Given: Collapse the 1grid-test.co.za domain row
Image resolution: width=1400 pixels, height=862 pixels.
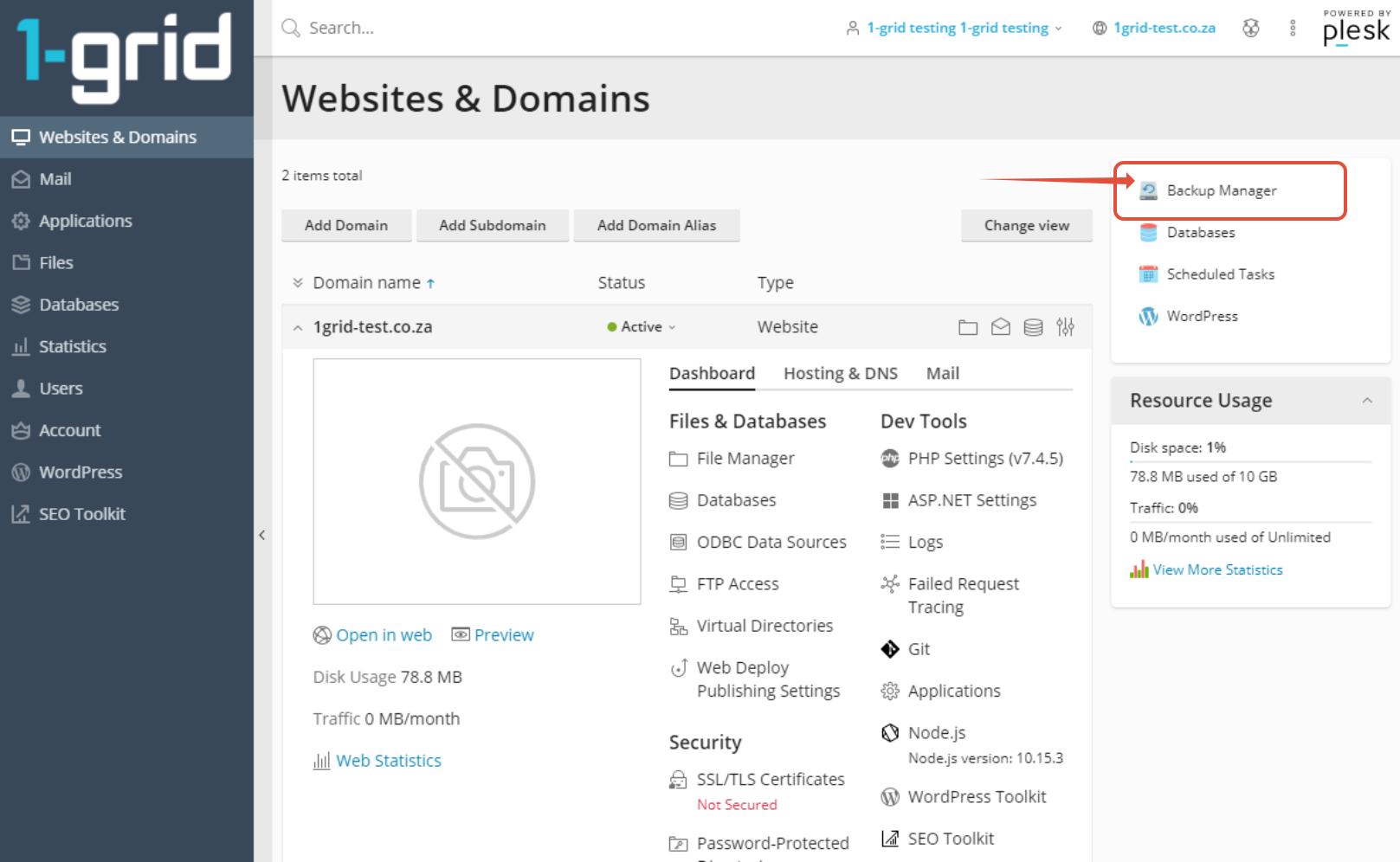Looking at the screenshot, I should (x=298, y=328).
